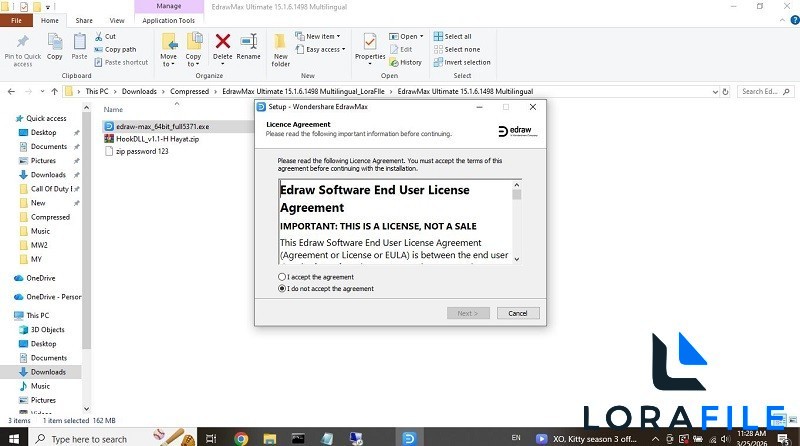The width and height of the screenshot is (800, 446).
Task: Click Select none in ribbon
Action: click(x=457, y=49)
